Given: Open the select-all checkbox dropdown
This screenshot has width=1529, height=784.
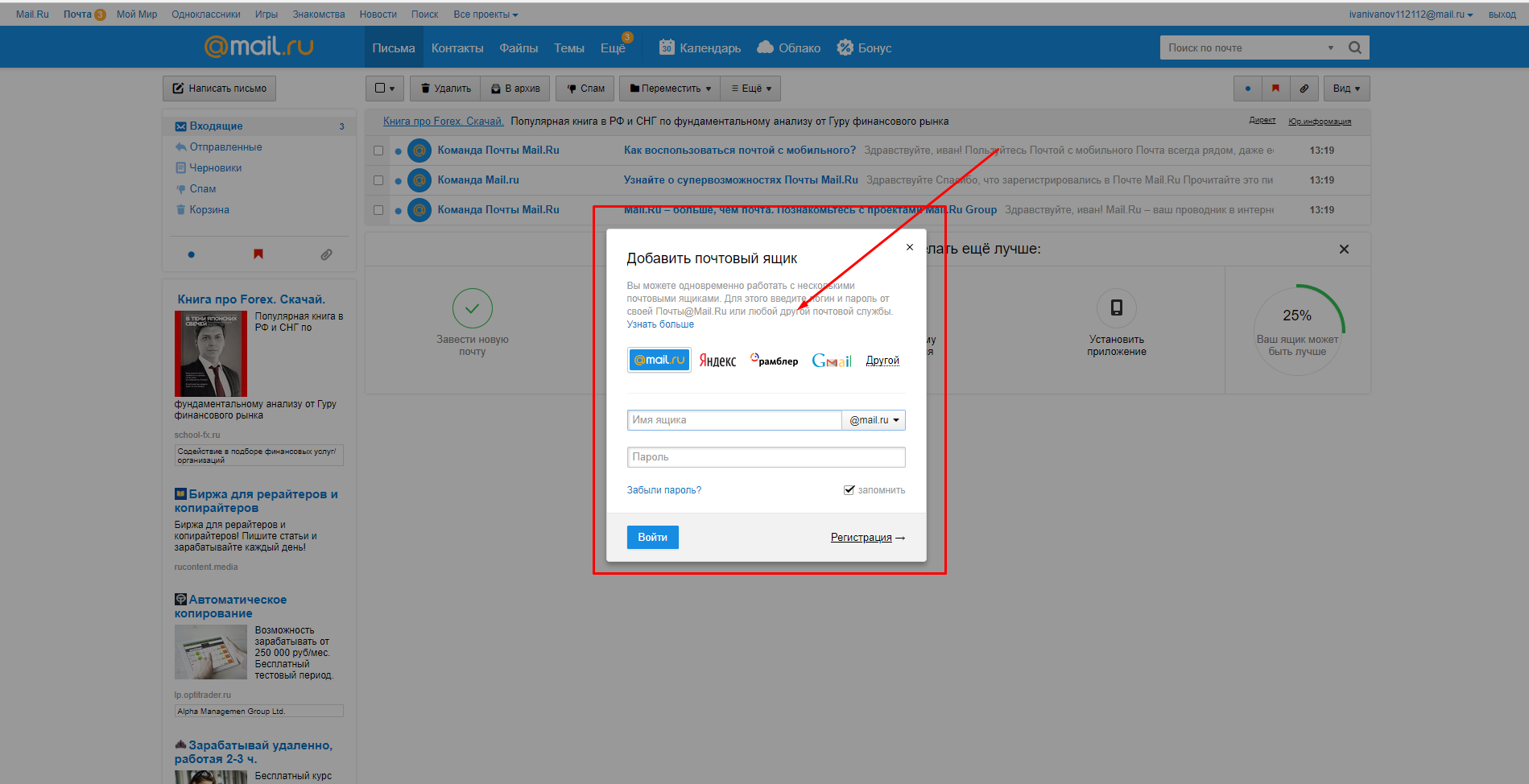Looking at the screenshot, I should 385,89.
